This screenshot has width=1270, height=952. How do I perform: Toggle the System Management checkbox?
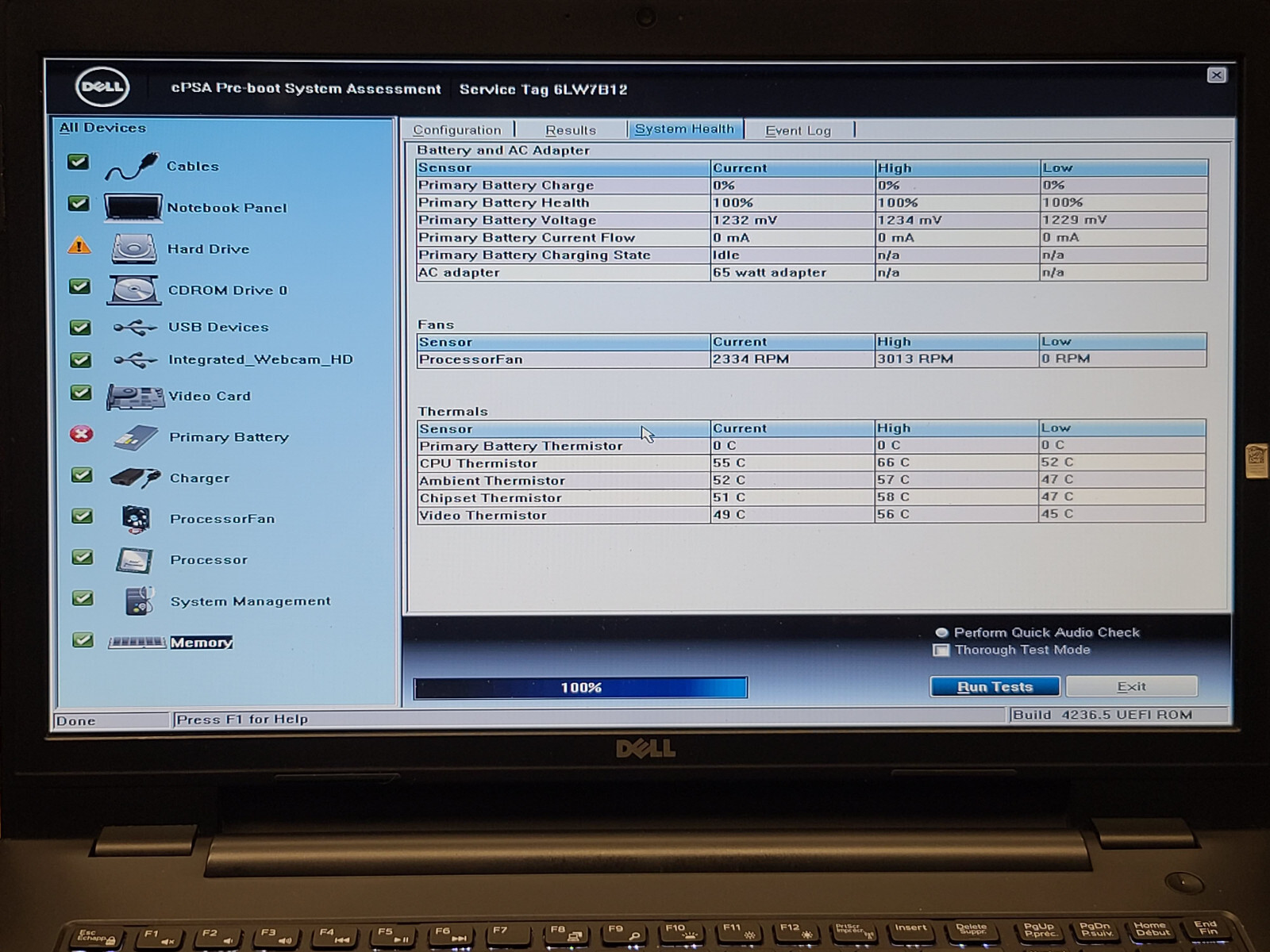pyautogui.click(x=83, y=598)
